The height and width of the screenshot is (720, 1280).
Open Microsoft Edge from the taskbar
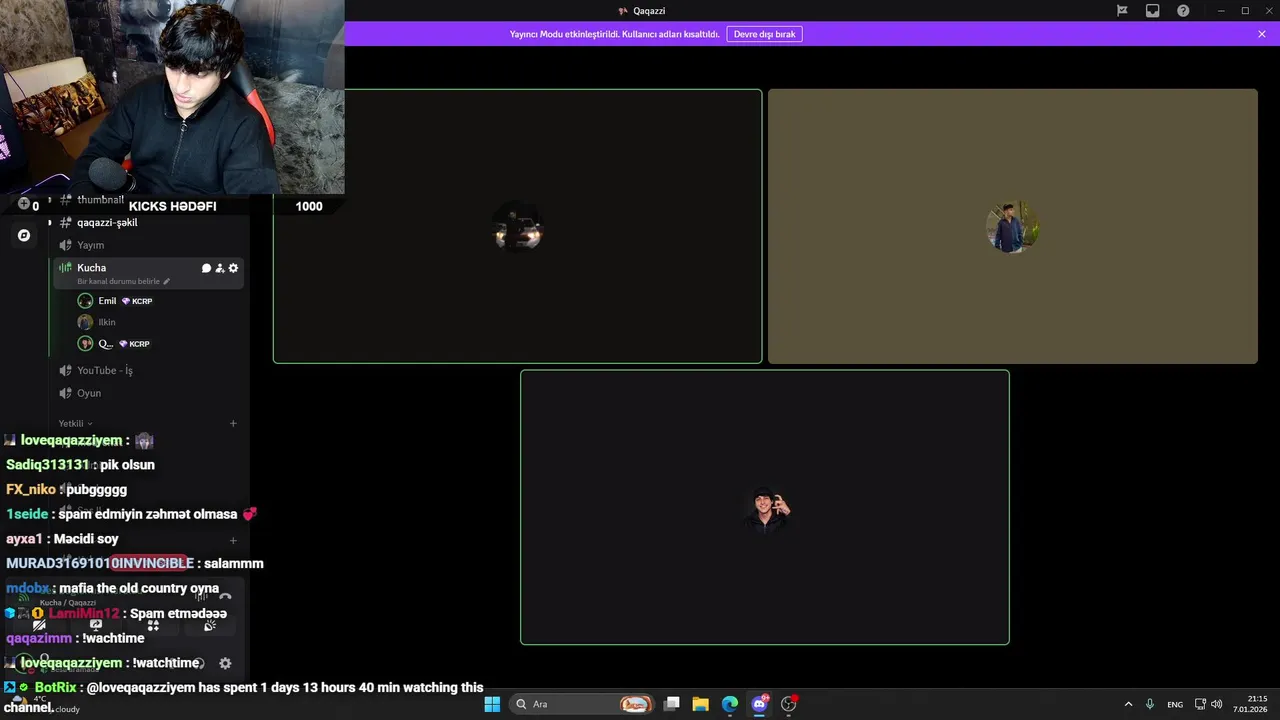pos(730,704)
